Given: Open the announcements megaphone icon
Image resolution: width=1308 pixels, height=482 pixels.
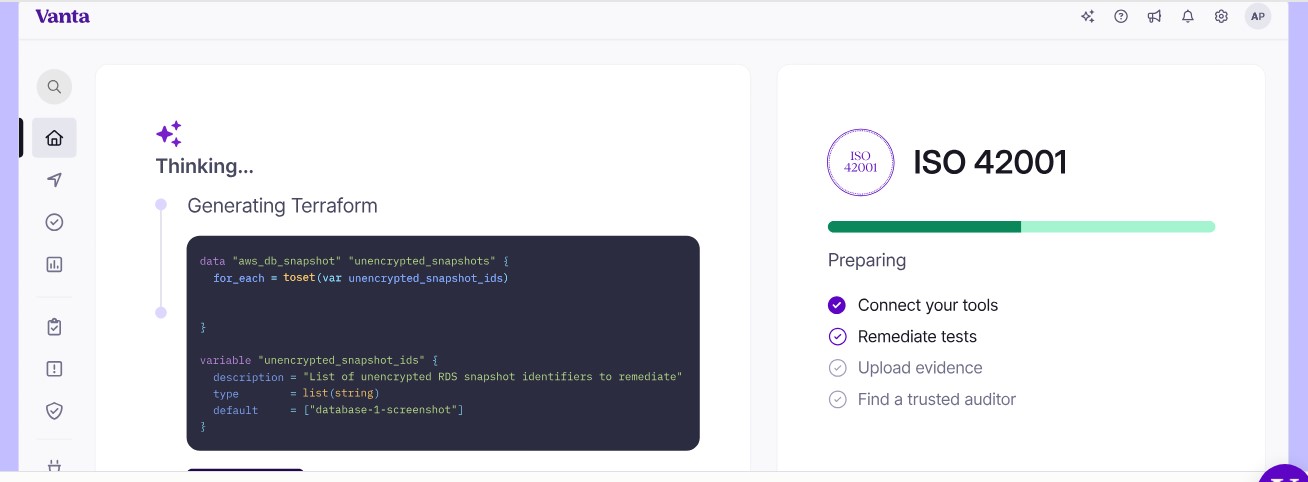Looking at the screenshot, I should (1154, 16).
